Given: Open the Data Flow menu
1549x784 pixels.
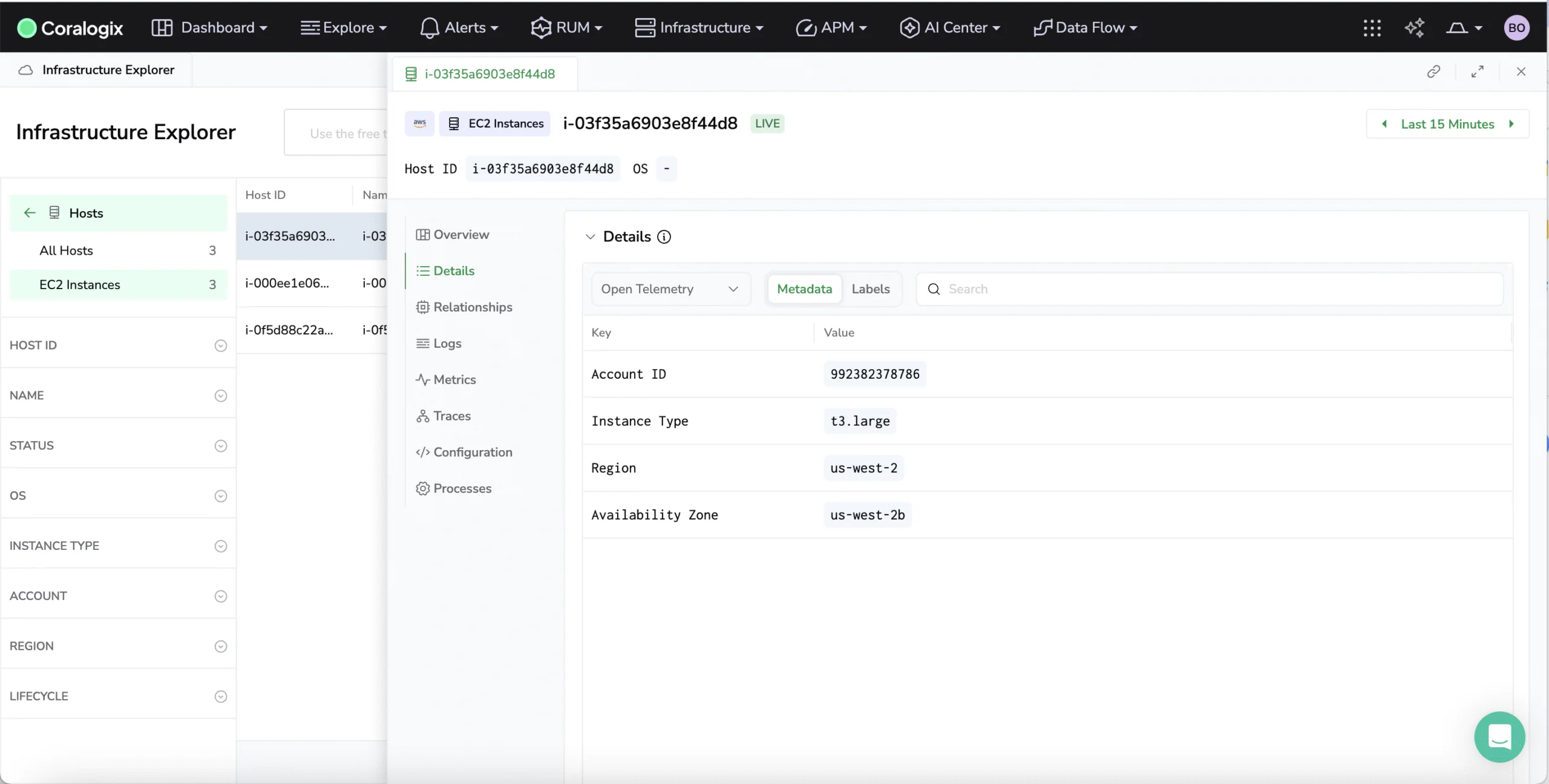Looking at the screenshot, I should 1086,28.
